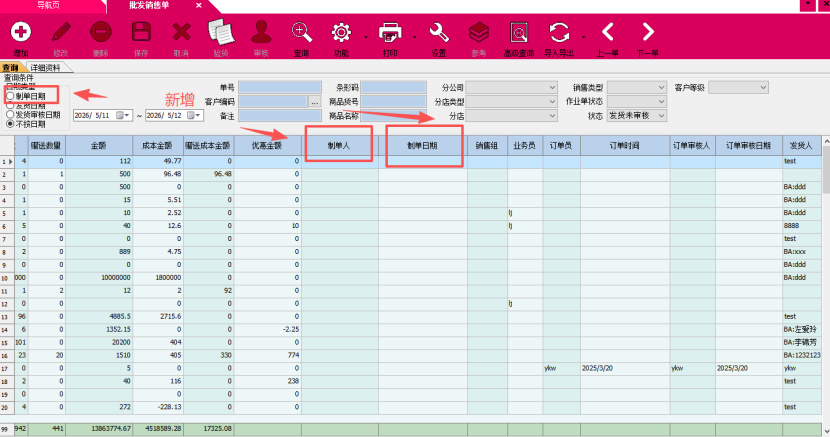830x437 pixels.
Task: Click the 删除 (delete) toolbar icon
Action: 101,32
